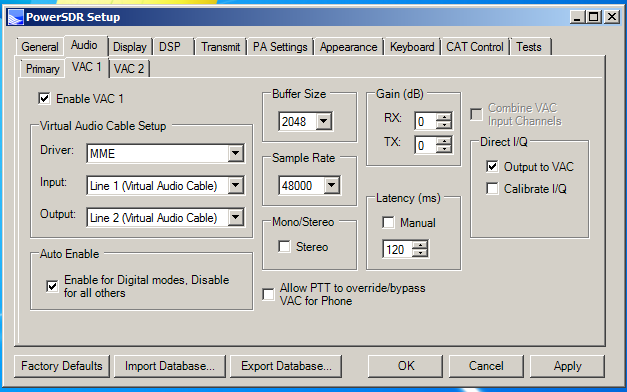Image resolution: width=627 pixels, height=392 pixels.
Task: Switch to the General tab
Action: click(x=40, y=47)
